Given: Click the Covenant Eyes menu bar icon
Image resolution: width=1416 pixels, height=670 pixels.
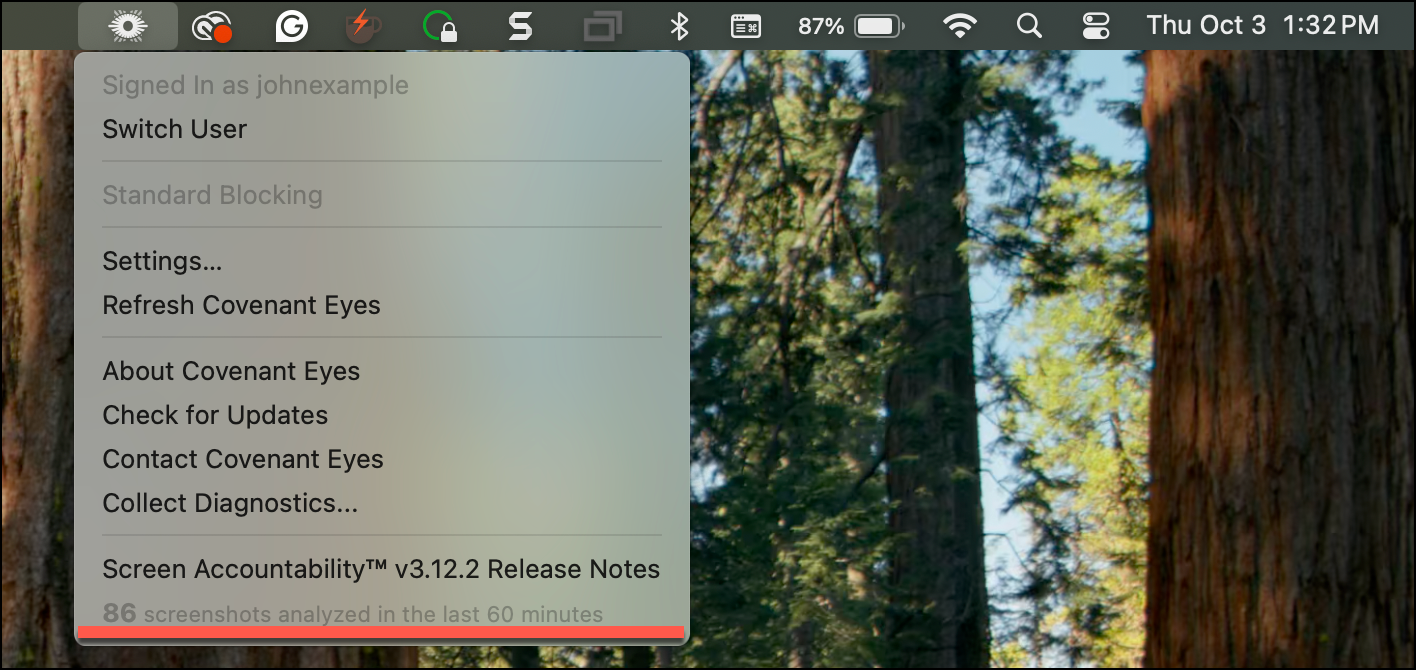Looking at the screenshot, I should pyautogui.click(x=128, y=26).
